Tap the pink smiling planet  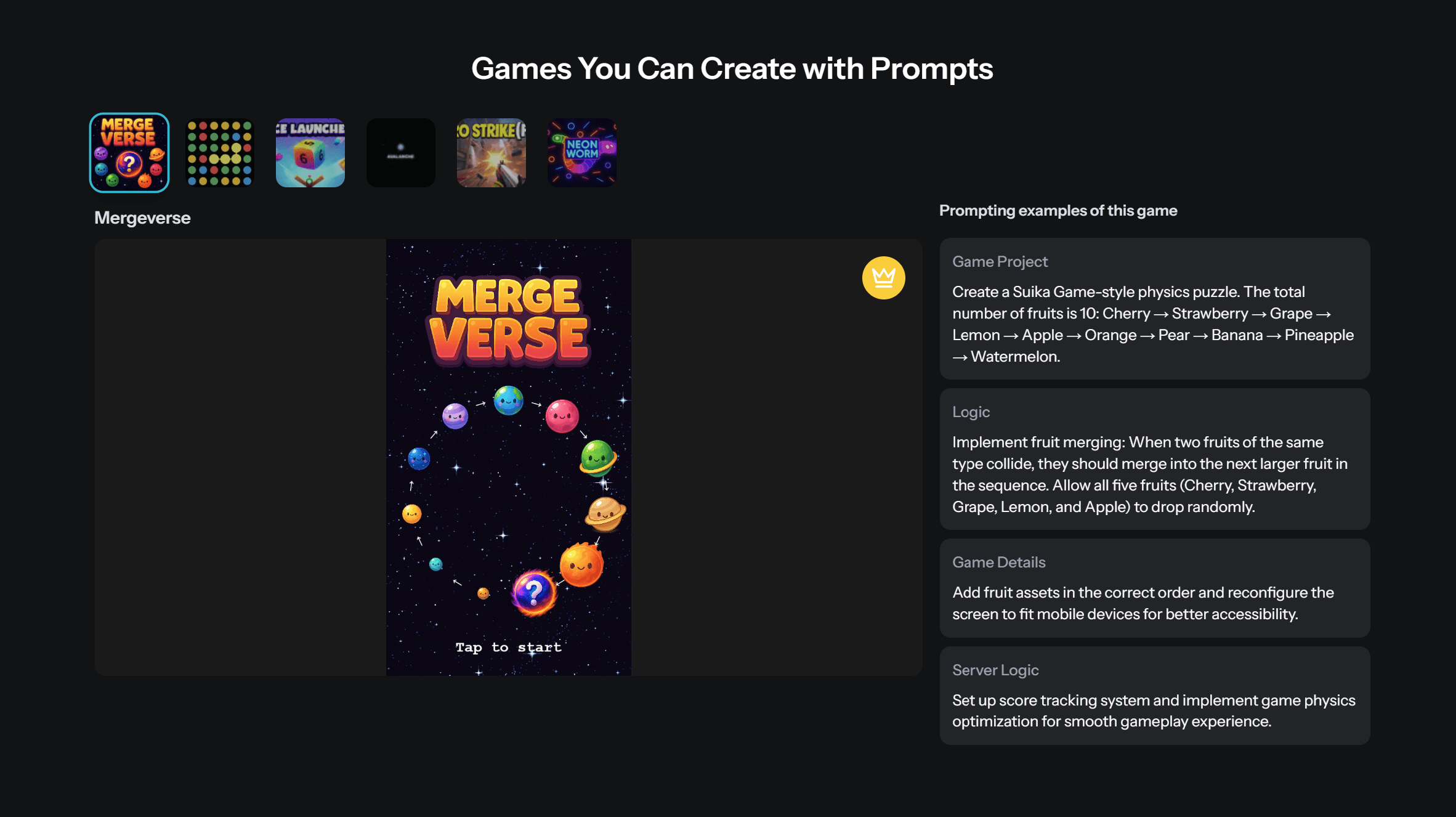[562, 416]
